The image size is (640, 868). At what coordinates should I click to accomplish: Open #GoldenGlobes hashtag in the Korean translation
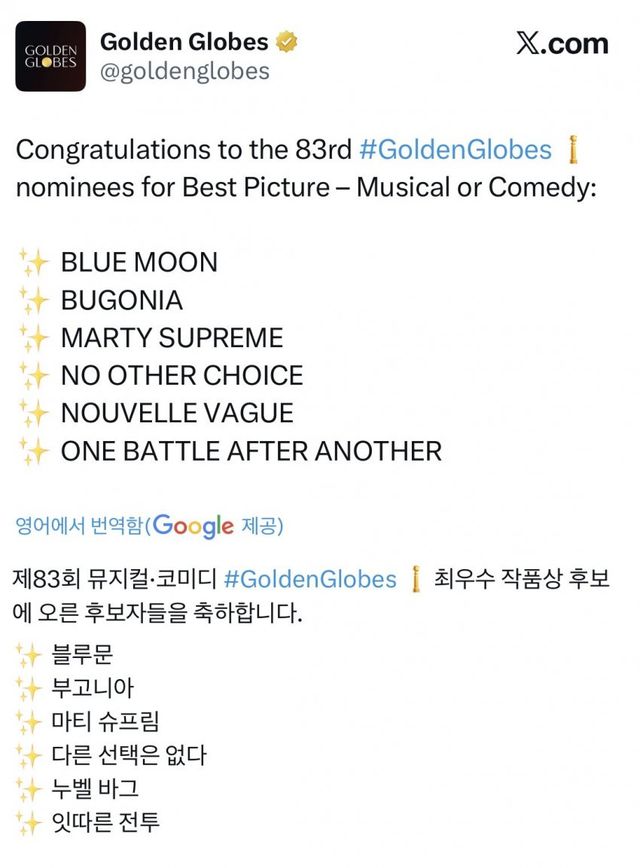310,579
